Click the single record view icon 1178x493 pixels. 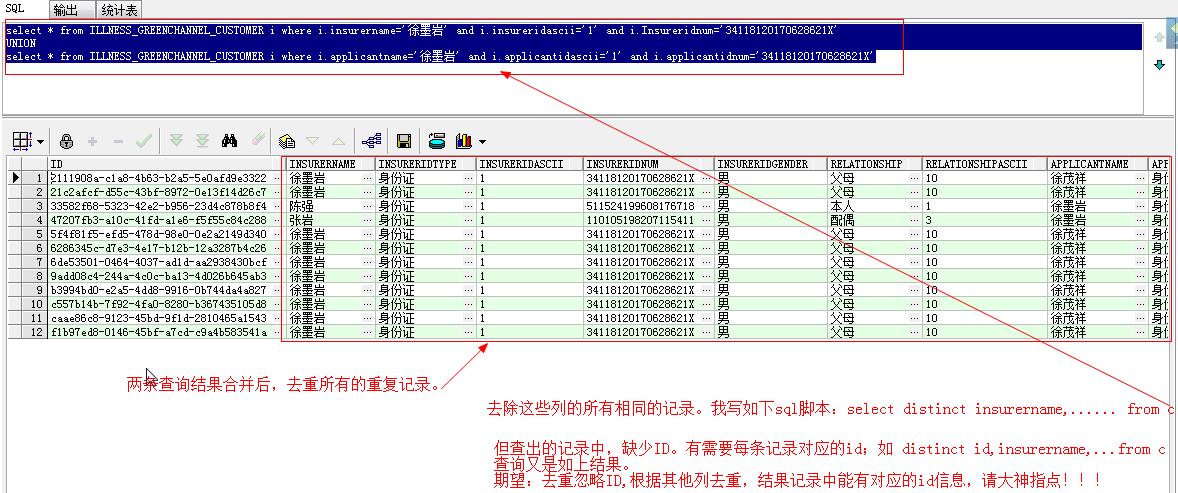286,141
